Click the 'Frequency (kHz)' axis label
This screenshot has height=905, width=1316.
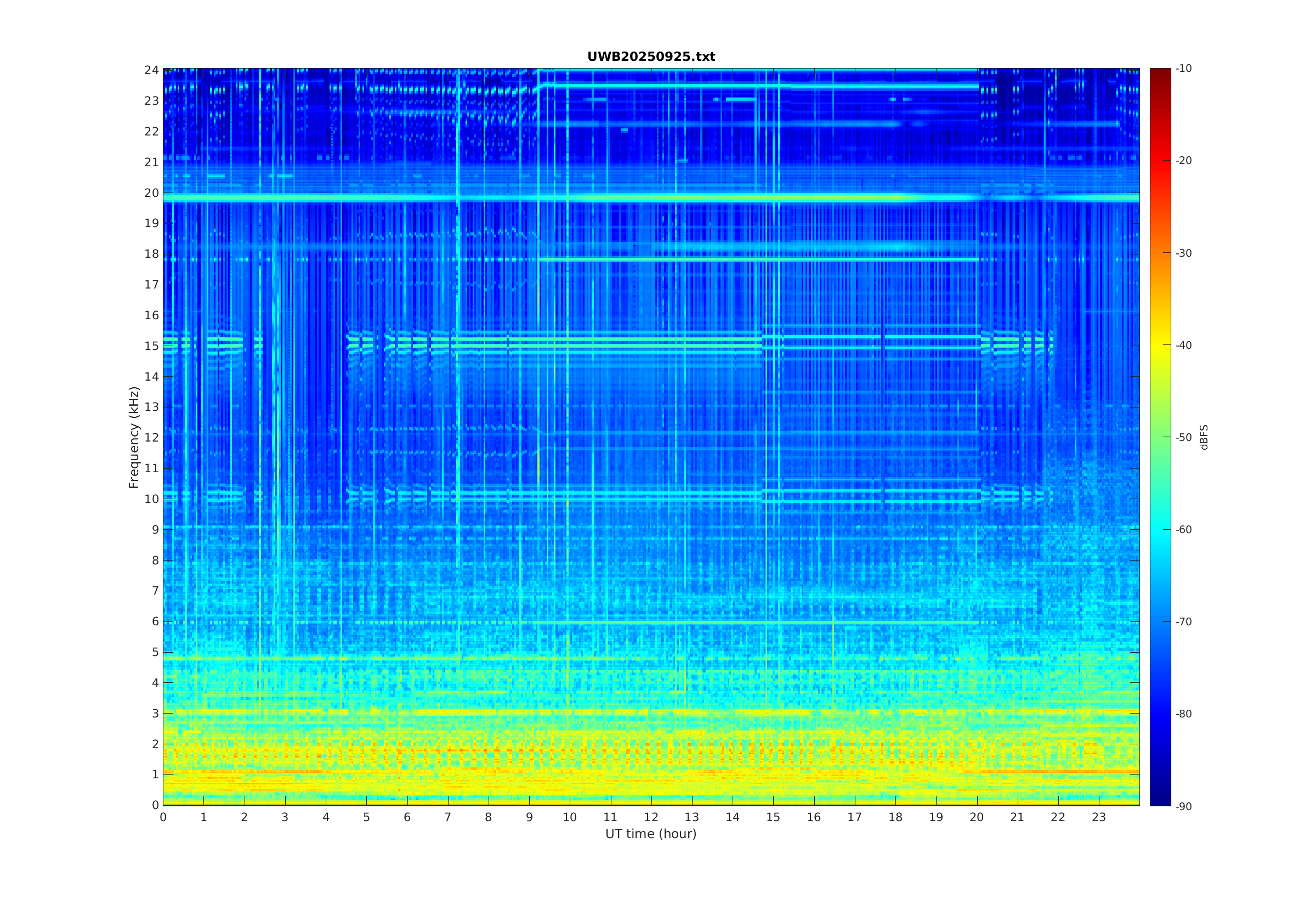(134, 437)
